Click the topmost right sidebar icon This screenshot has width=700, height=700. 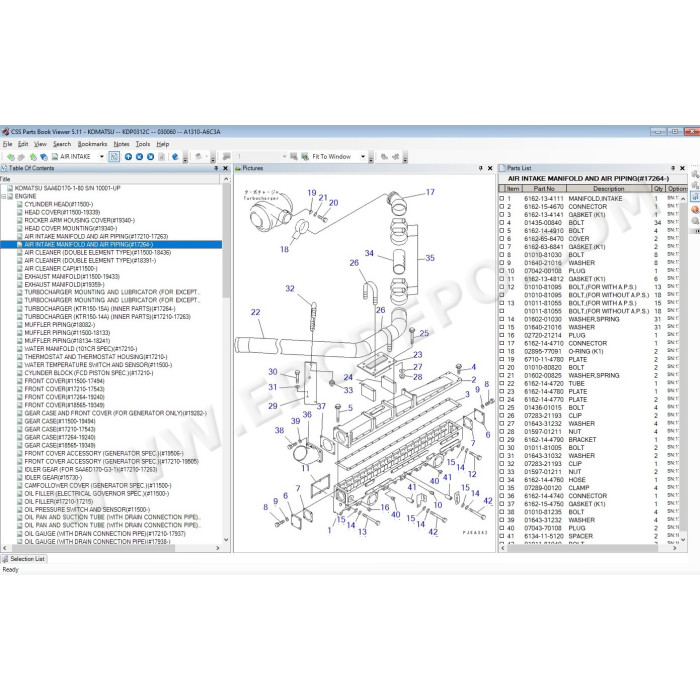[x=695, y=173]
